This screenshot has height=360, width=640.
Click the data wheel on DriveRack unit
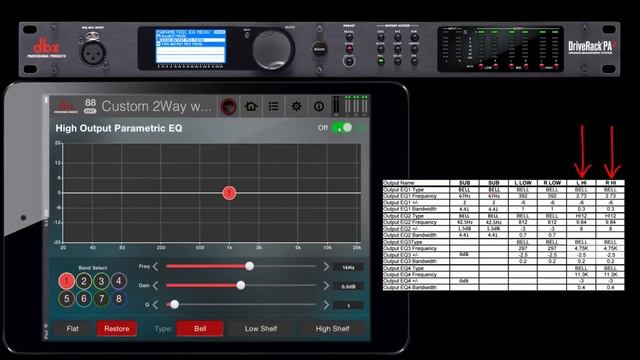click(x=272, y=49)
